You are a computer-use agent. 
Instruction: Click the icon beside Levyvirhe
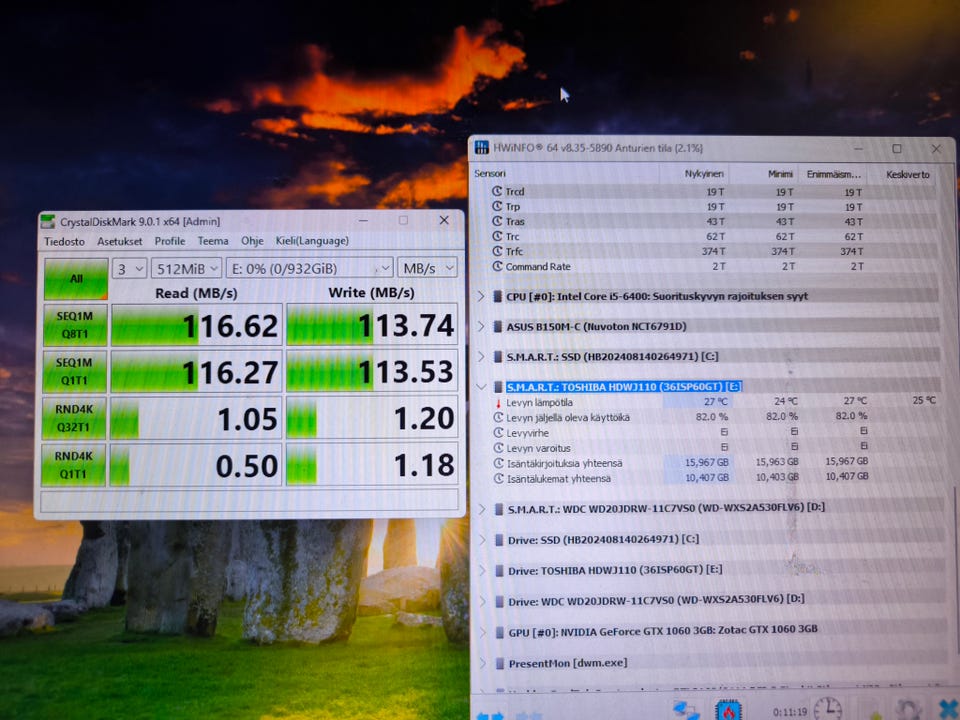coord(498,433)
